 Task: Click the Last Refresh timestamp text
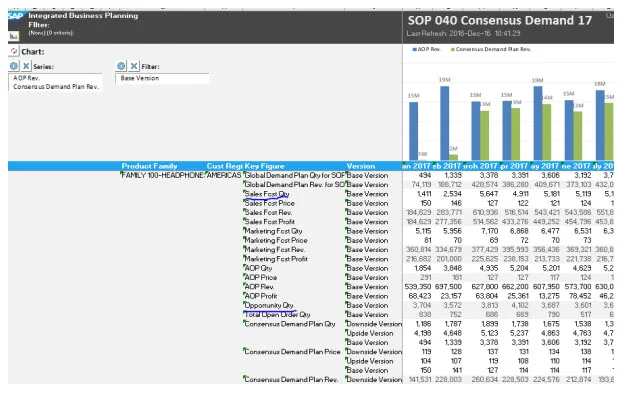pyautogui.click(x=463, y=33)
